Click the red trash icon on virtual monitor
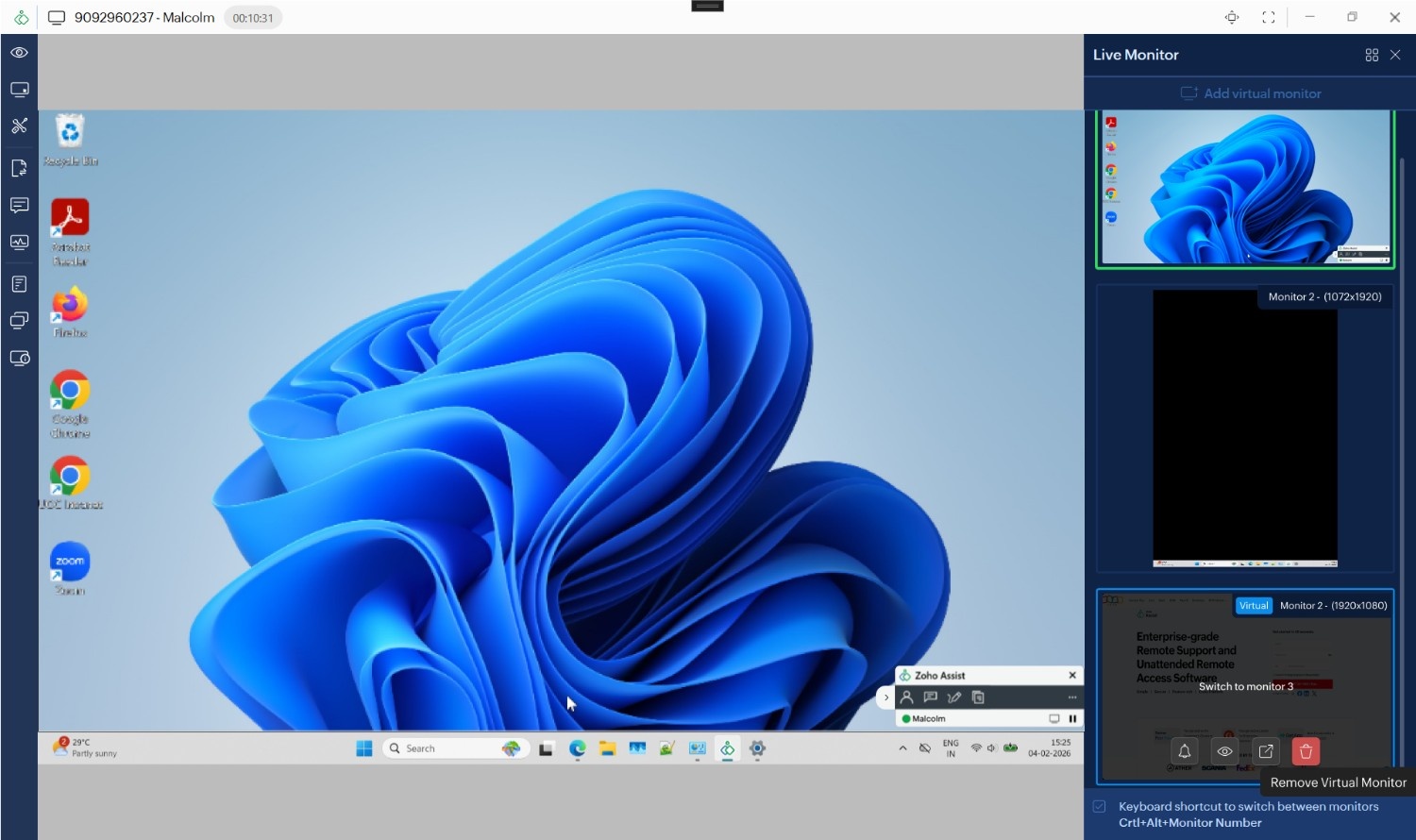Viewport: 1416px width, 840px height. (x=1306, y=751)
